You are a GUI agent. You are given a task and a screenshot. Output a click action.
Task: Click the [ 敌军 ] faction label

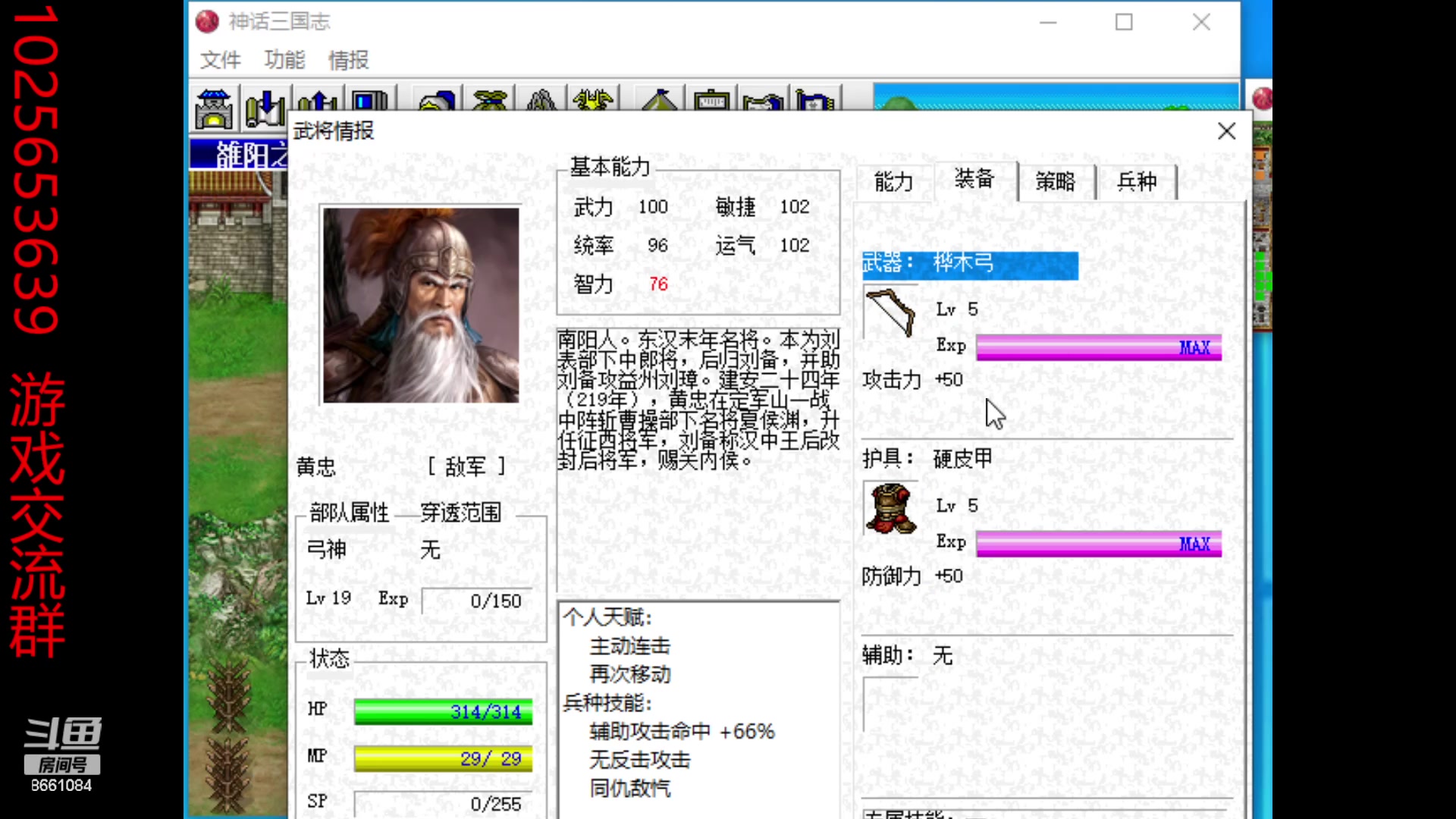tap(466, 466)
